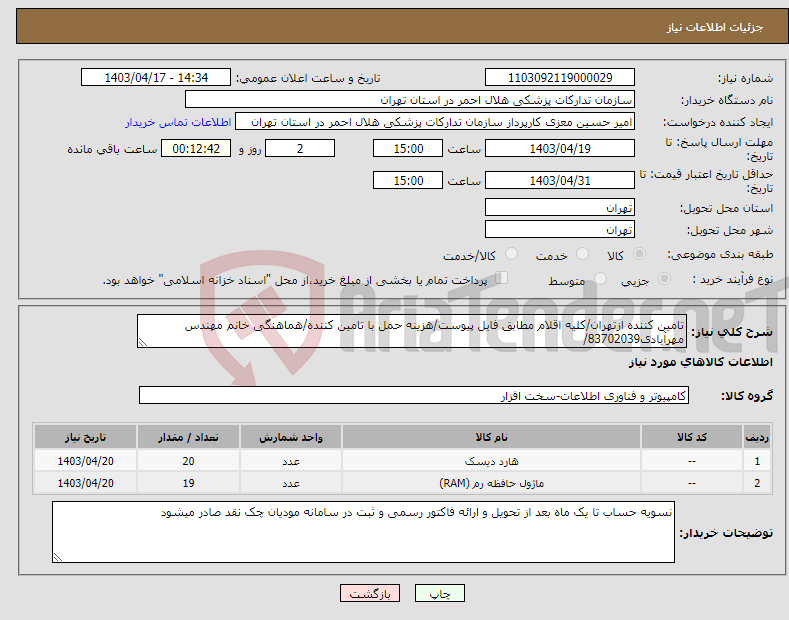Image resolution: width=789 pixels, height=620 pixels.
Task: Select the کالا radio button
Action: point(639,254)
